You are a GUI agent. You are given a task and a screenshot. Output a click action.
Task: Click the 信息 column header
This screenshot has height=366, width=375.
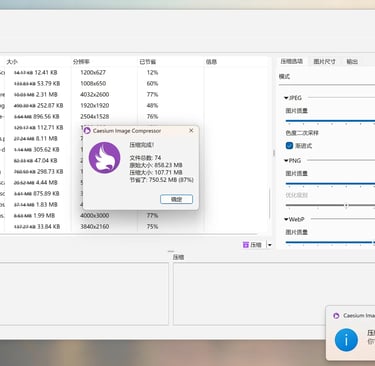pyautogui.click(x=211, y=62)
